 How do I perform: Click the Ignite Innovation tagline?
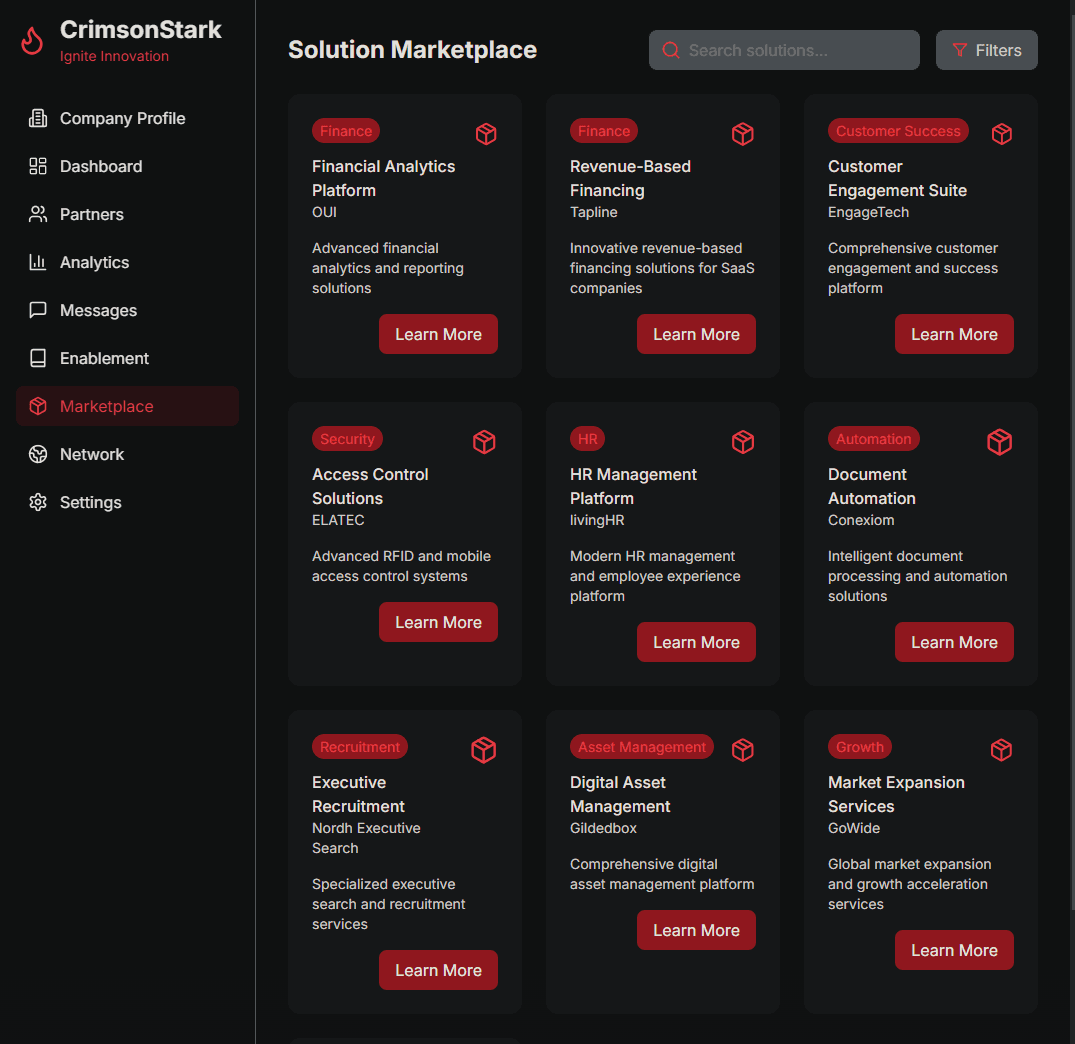114,56
